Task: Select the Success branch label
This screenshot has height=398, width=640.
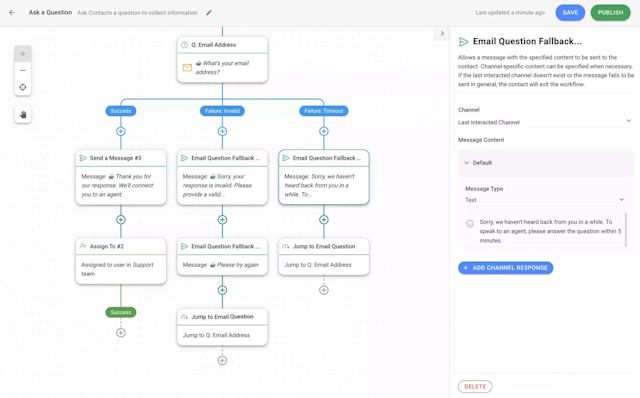Action: click(121, 111)
